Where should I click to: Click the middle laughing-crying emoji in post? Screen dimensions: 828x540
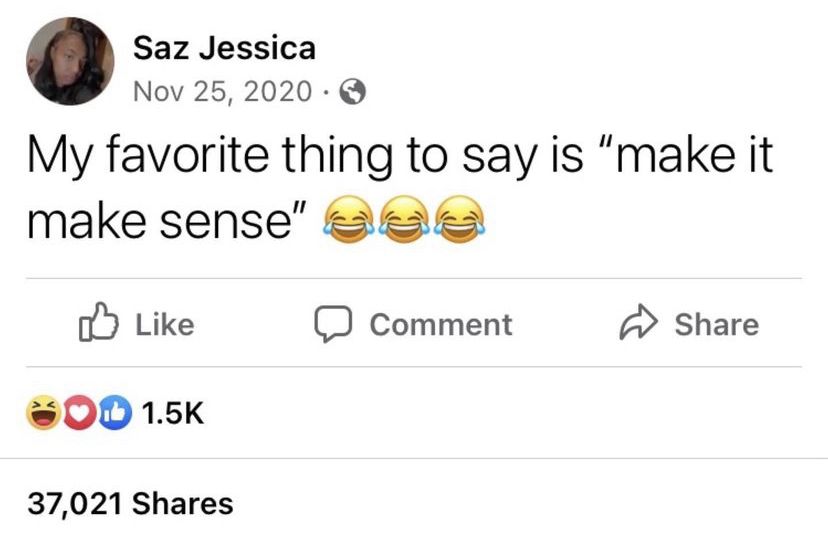tap(402, 218)
